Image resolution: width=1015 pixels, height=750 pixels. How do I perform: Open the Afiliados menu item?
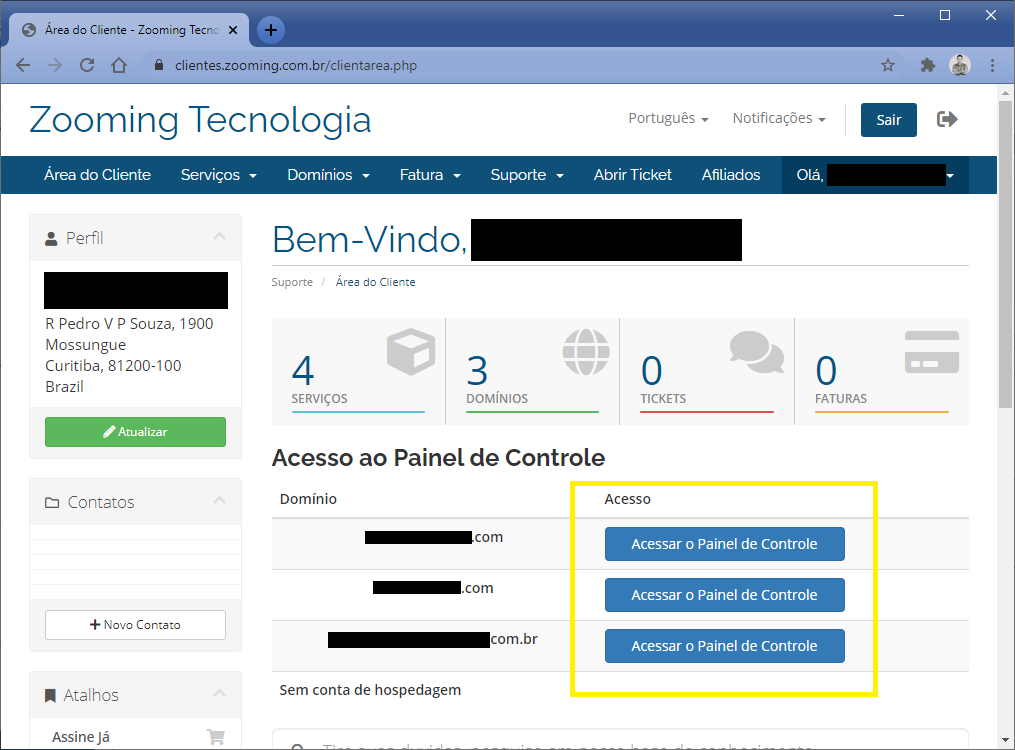pyautogui.click(x=731, y=175)
